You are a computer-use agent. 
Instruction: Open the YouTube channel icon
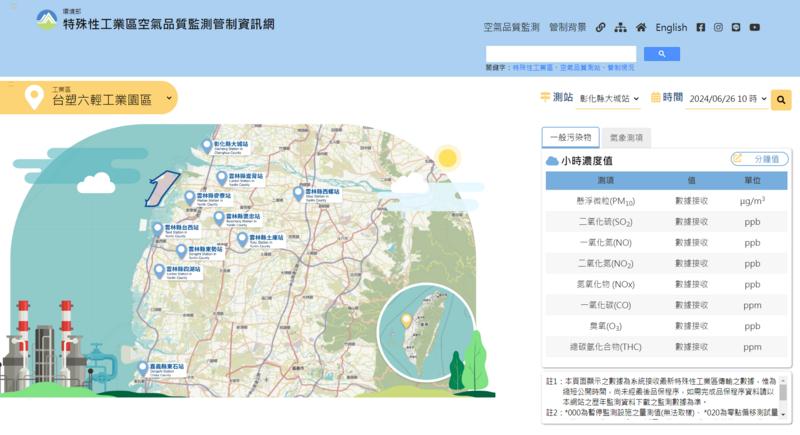(x=755, y=28)
